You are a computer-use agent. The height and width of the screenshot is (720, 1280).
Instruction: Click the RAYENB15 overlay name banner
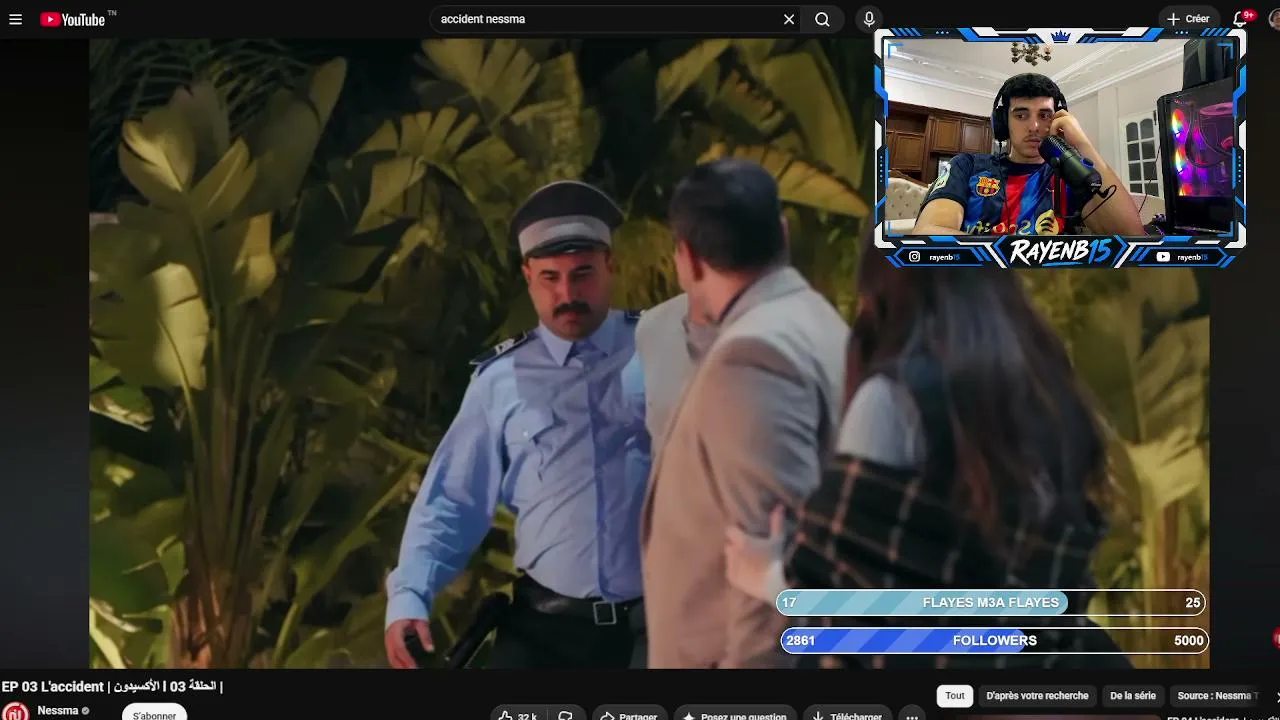coord(1060,252)
